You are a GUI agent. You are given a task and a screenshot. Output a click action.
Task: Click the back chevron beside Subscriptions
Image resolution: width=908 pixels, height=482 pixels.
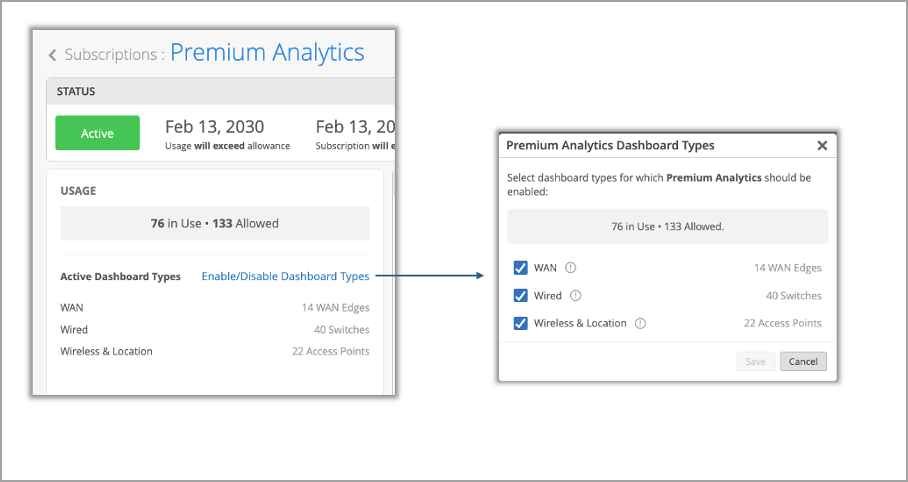[x=53, y=56]
